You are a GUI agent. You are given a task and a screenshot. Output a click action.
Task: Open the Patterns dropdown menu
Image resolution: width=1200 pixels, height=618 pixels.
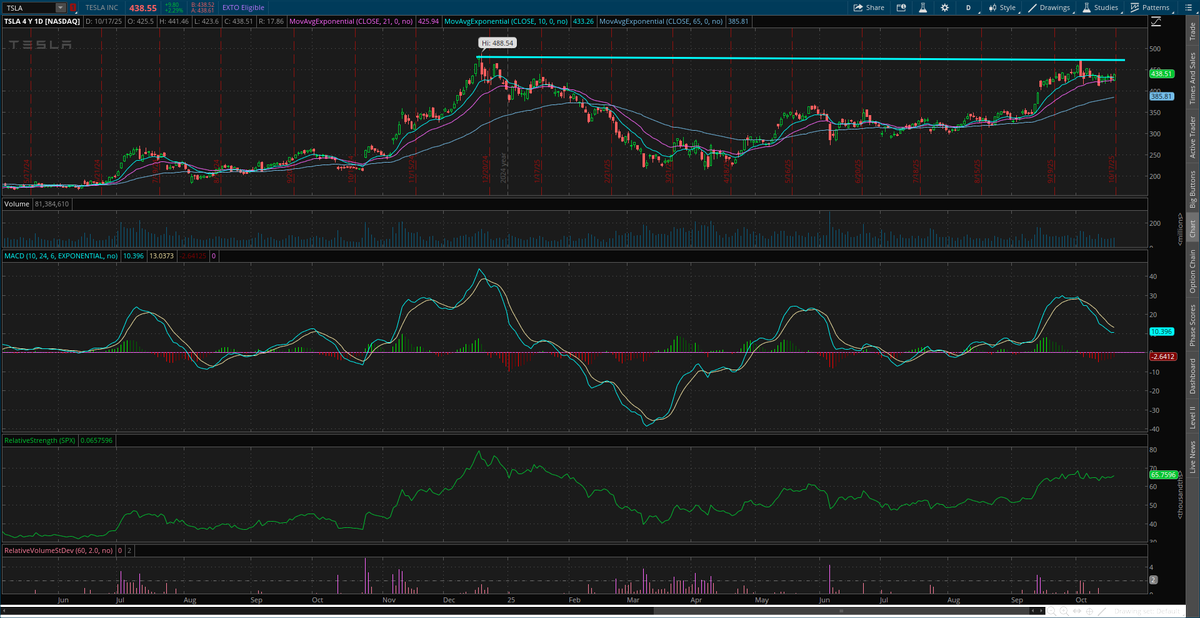[x=1152, y=7]
